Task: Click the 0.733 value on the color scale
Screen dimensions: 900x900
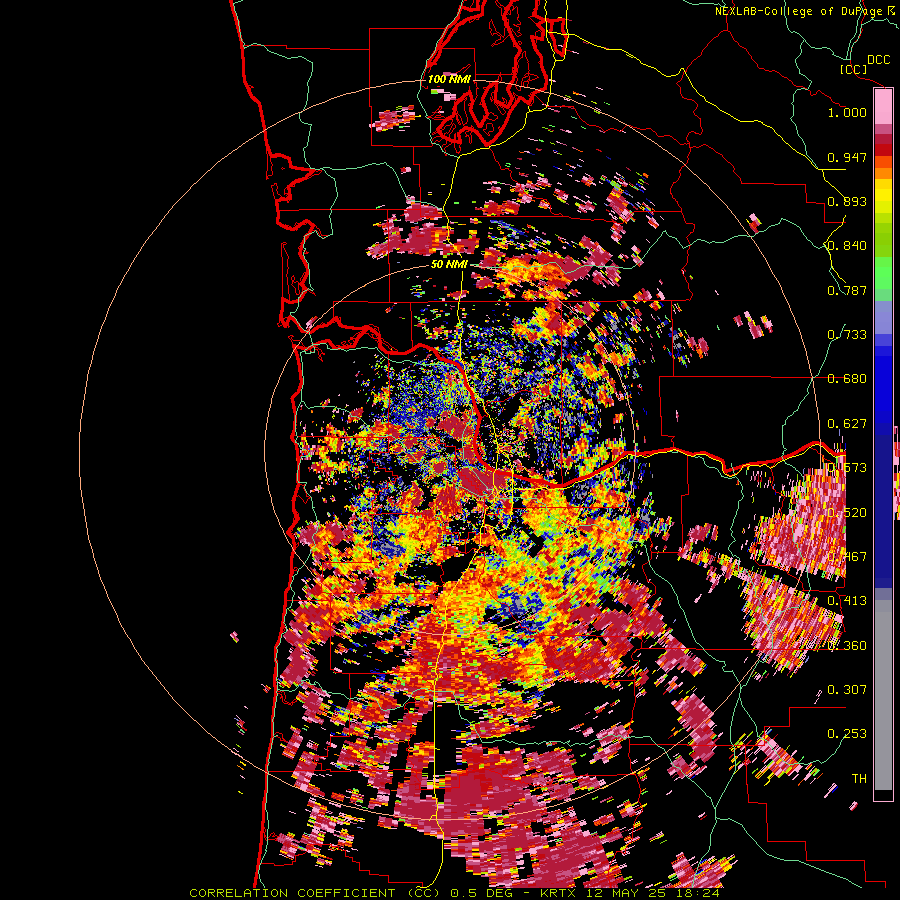Action: tap(847, 335)
